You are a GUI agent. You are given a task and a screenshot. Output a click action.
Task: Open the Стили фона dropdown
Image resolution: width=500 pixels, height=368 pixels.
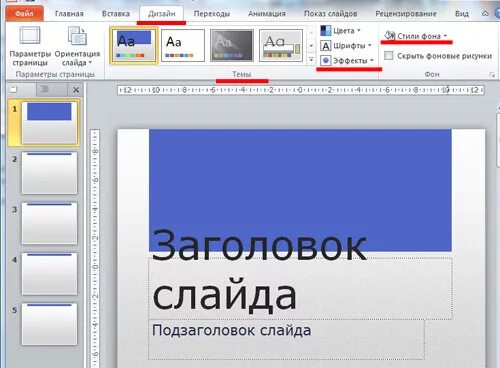(416, 36)
